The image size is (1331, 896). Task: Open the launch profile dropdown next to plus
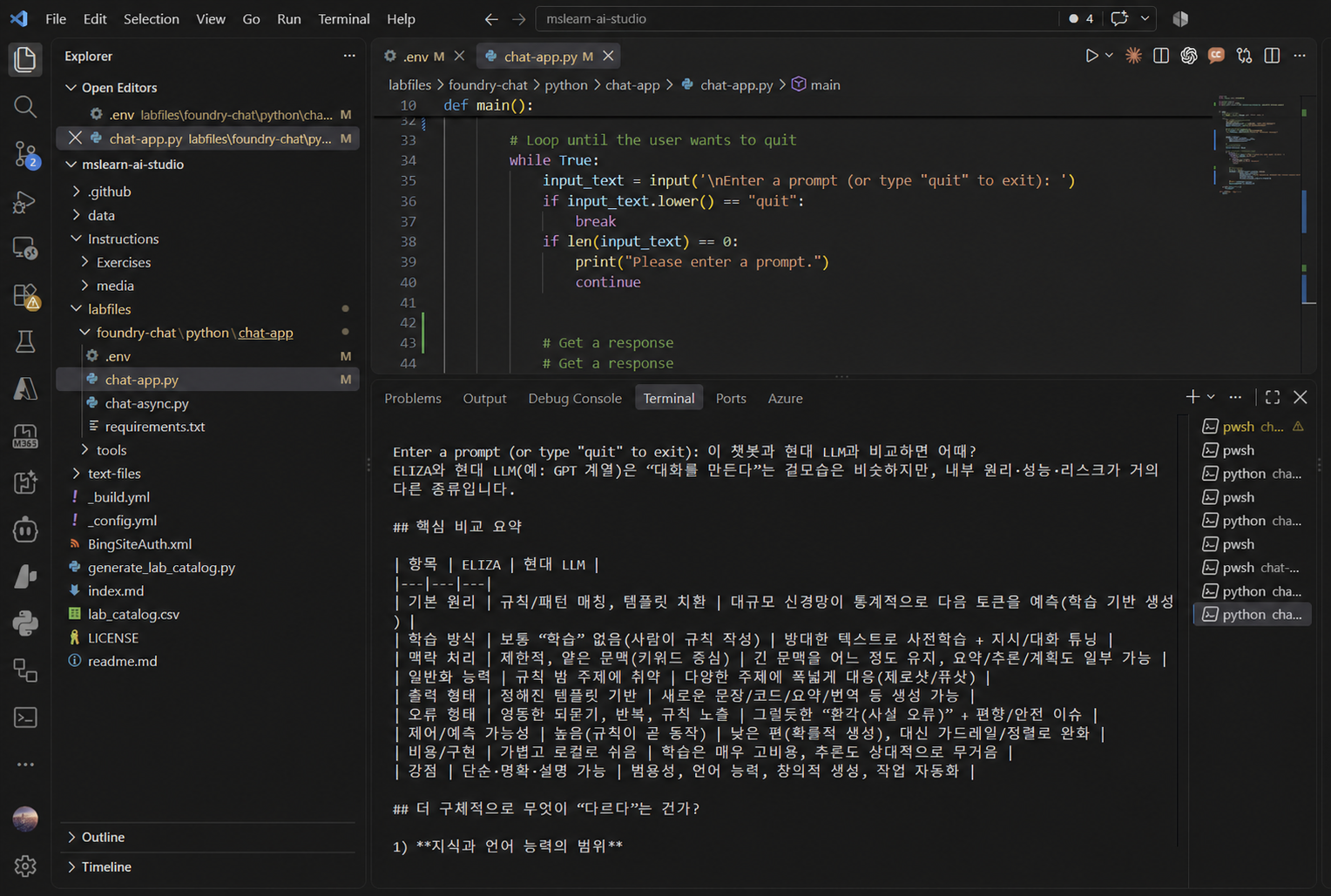coord(1211,397)
